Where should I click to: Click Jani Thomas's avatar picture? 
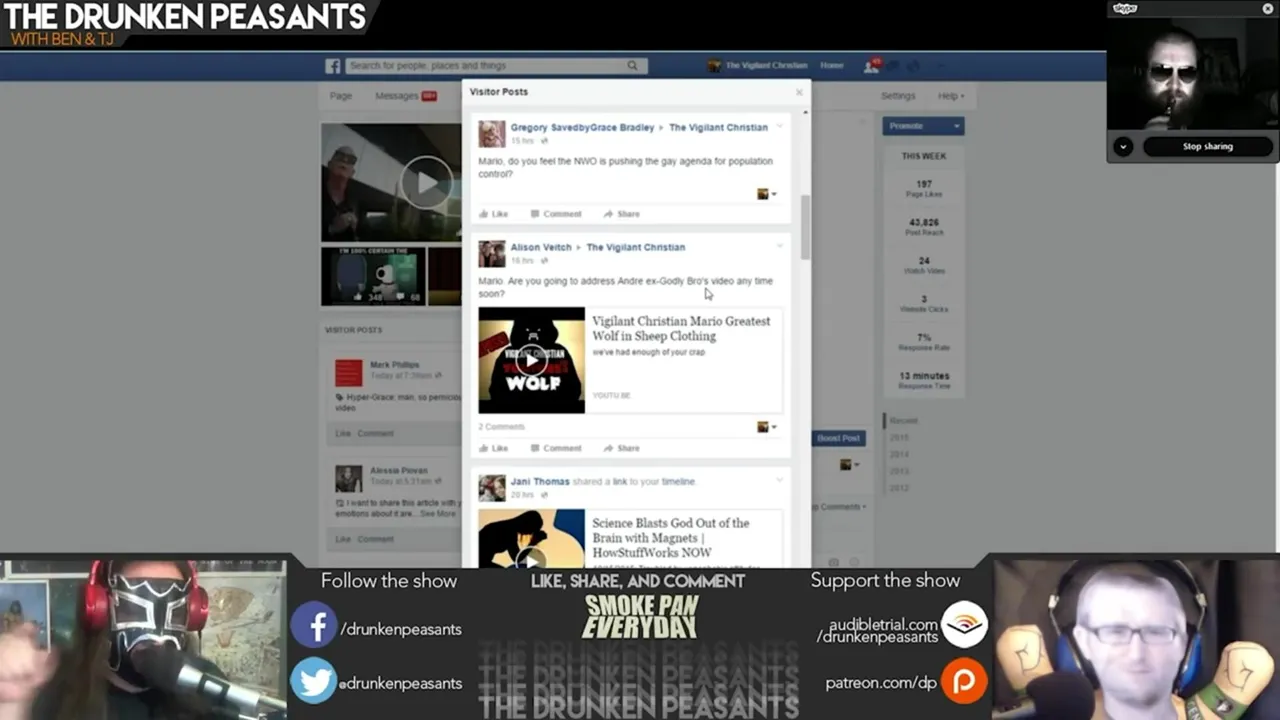pos(491,488)
